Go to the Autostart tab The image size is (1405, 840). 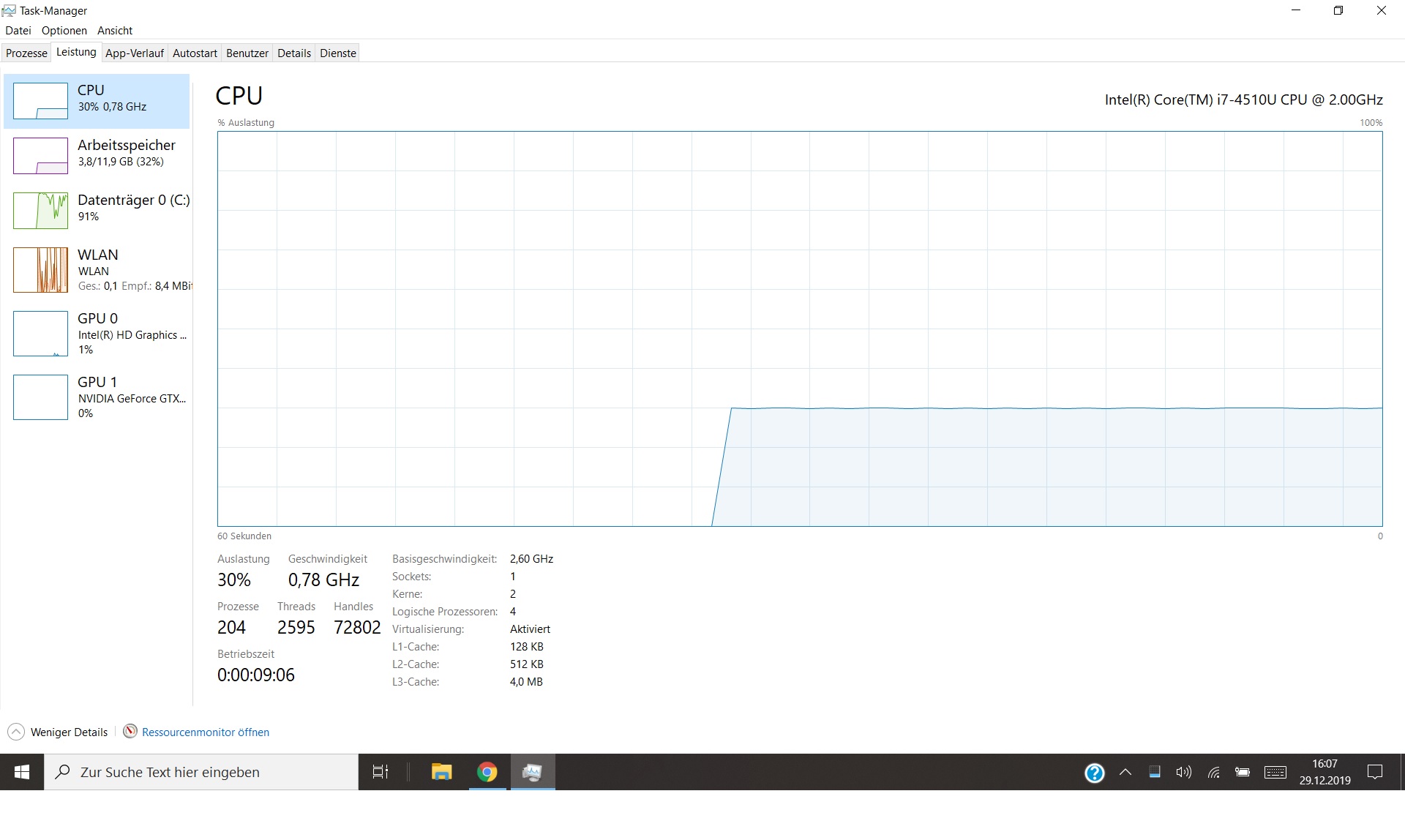point(195,53)
